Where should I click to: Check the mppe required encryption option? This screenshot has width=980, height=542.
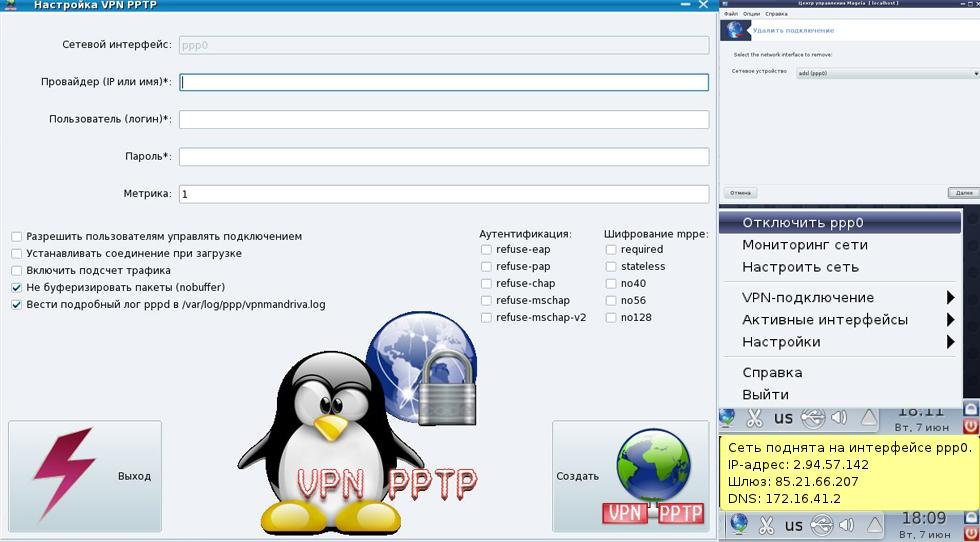(x=611, y=249)
